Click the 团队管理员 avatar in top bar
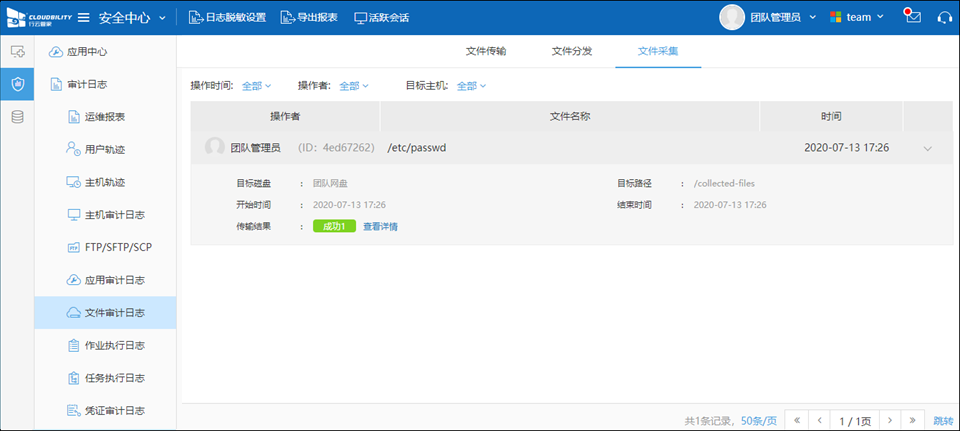Screen dimensions: 960x431 tap(733, 17)
